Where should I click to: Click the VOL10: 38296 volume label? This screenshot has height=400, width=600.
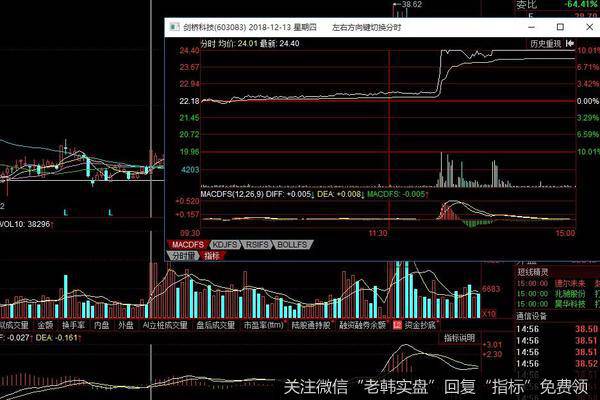tap(25, 224)
